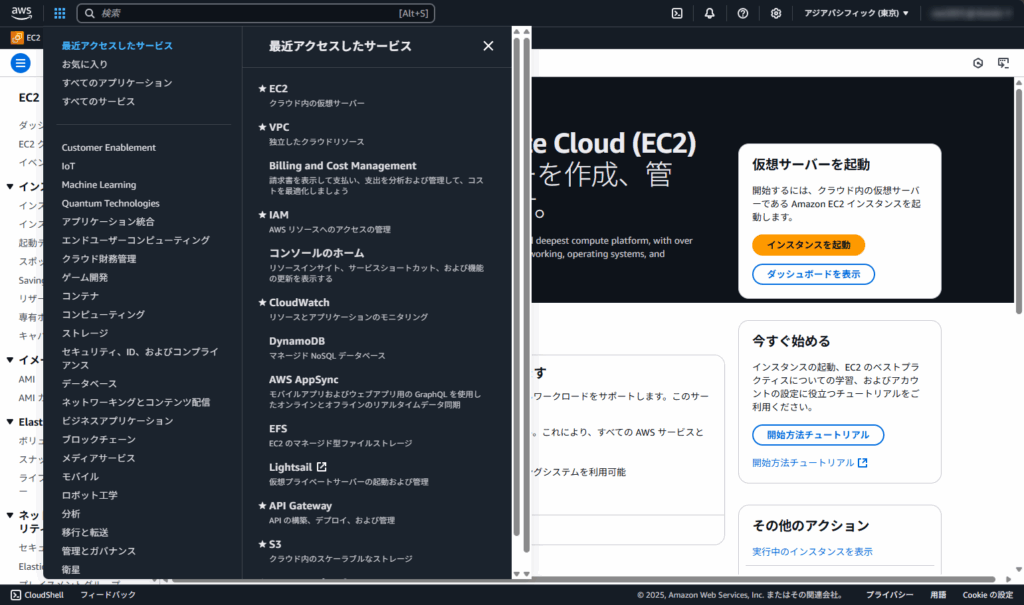Open the ストレージ category
The width and height of the screenshot is (1024, 605).
[x=85, y=333]
